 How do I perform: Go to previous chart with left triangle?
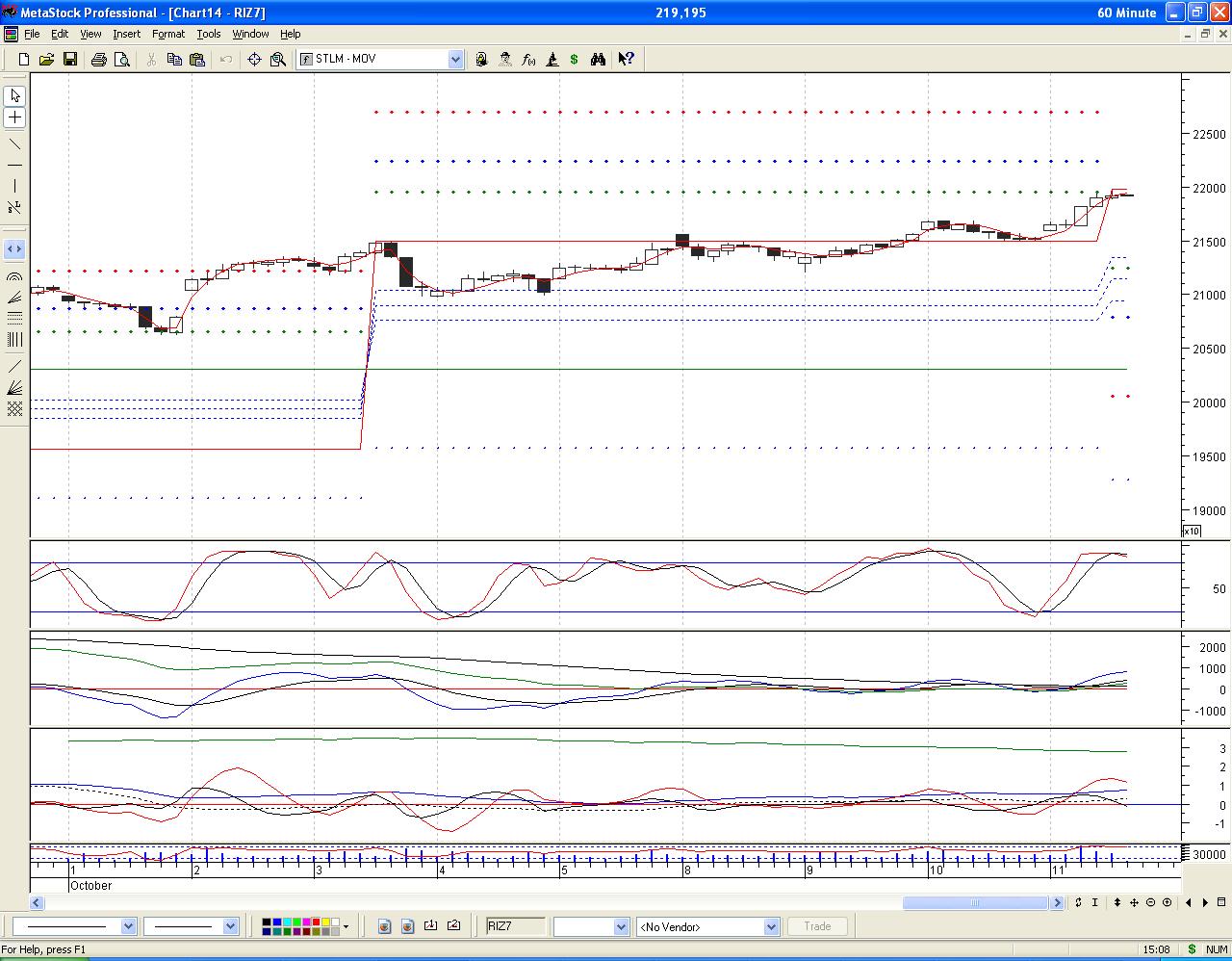point(1189,902)
